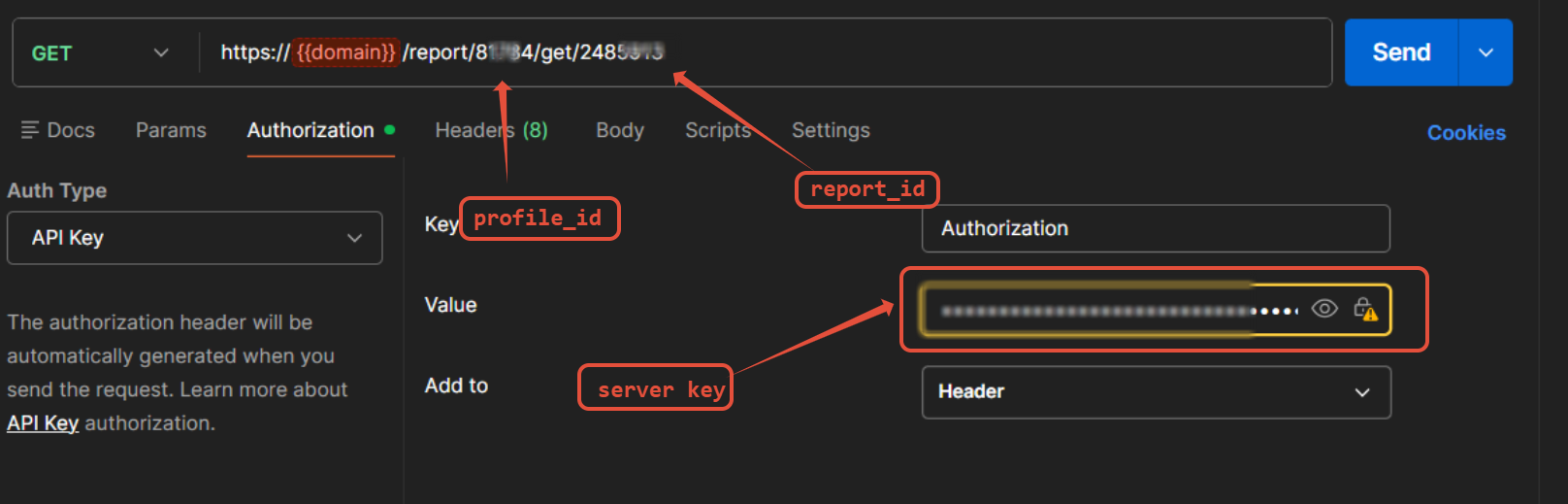This screenshot has width=1568, height=504.
Task: Expand the Add to Header dropdown
Action: 1155,392
